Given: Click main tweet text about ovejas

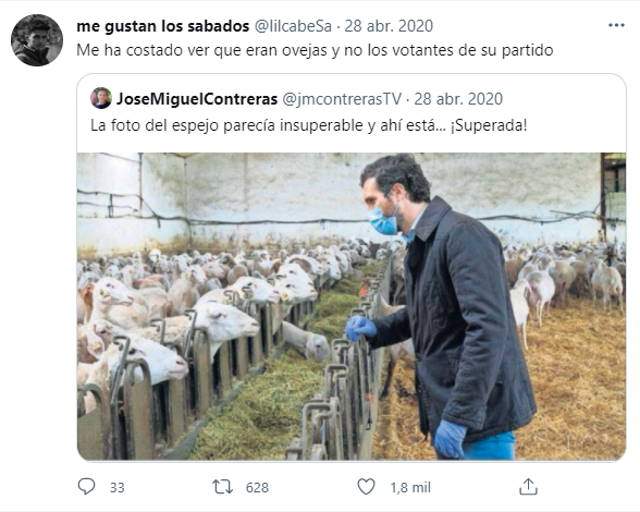Looking at the screenshot, I should point(315,50).
